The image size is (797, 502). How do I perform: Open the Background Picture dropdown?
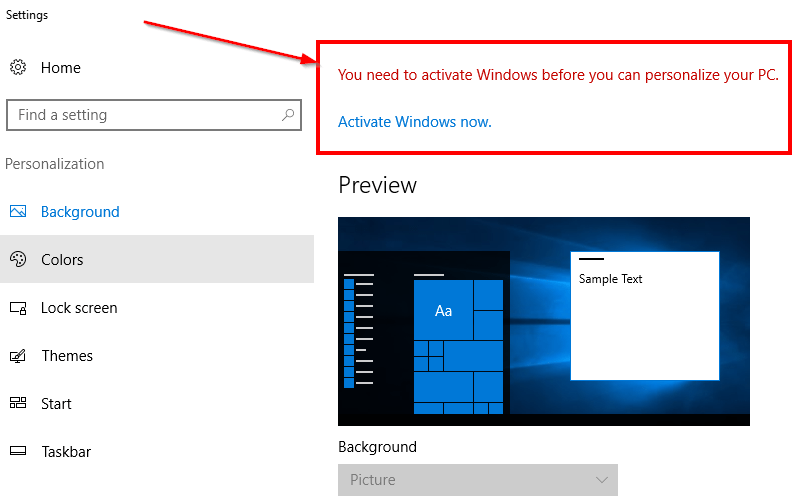click(x=478, y=480)
